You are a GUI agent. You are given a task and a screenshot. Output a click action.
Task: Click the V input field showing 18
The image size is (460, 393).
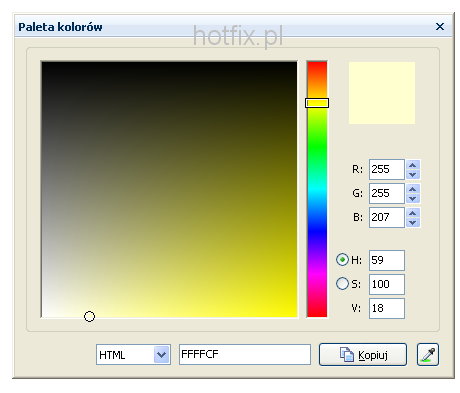point(387,308)
